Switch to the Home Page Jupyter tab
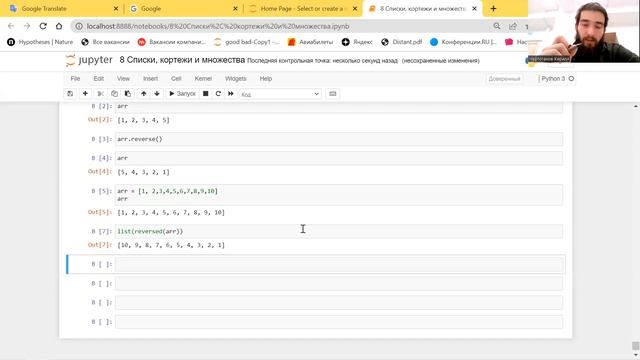Screen dimensions: 640x360 click(x=302, y=9)
